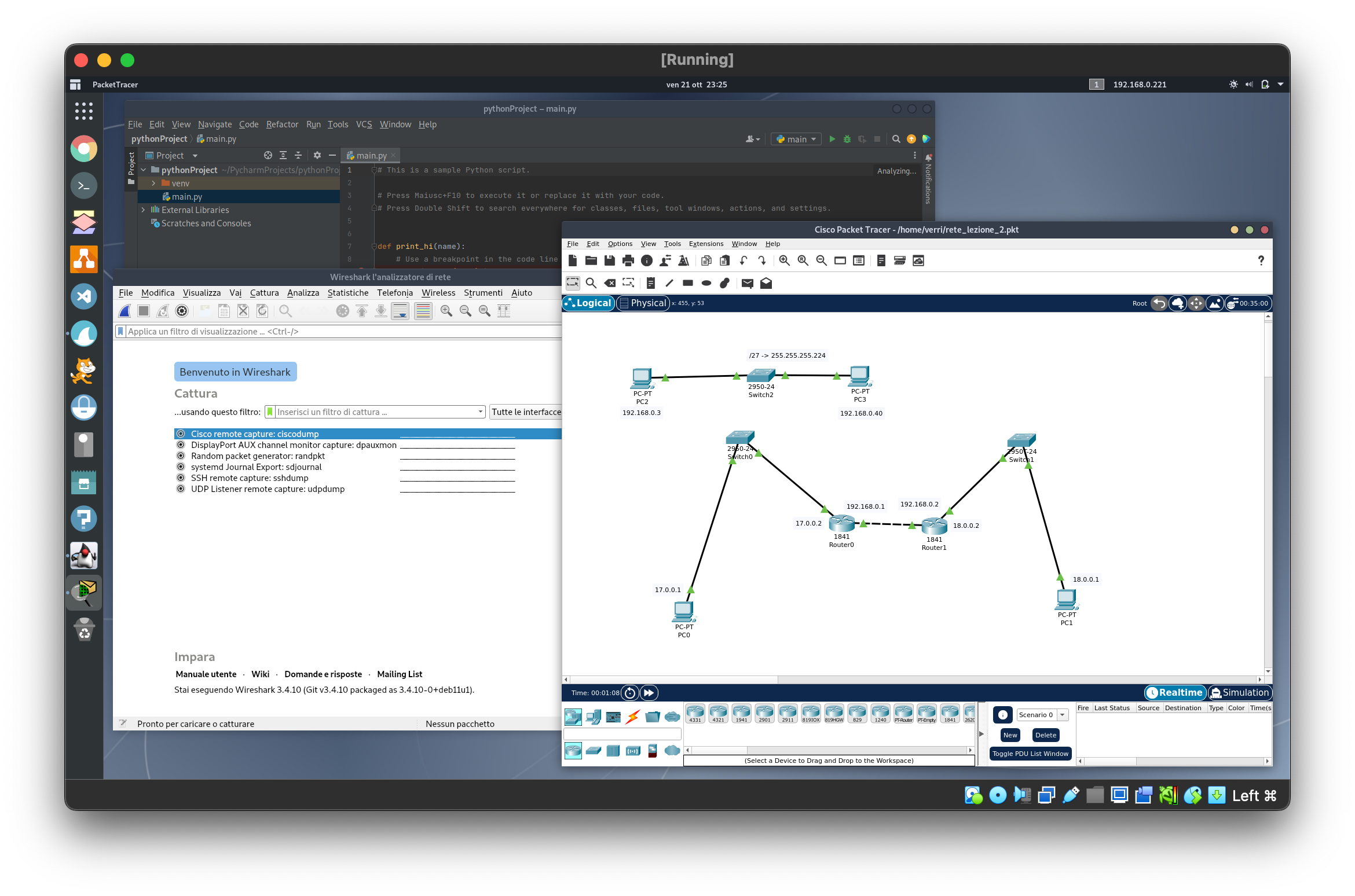Click the New scenario button
1355x896 pixels.
click(x=1010, y=735)
